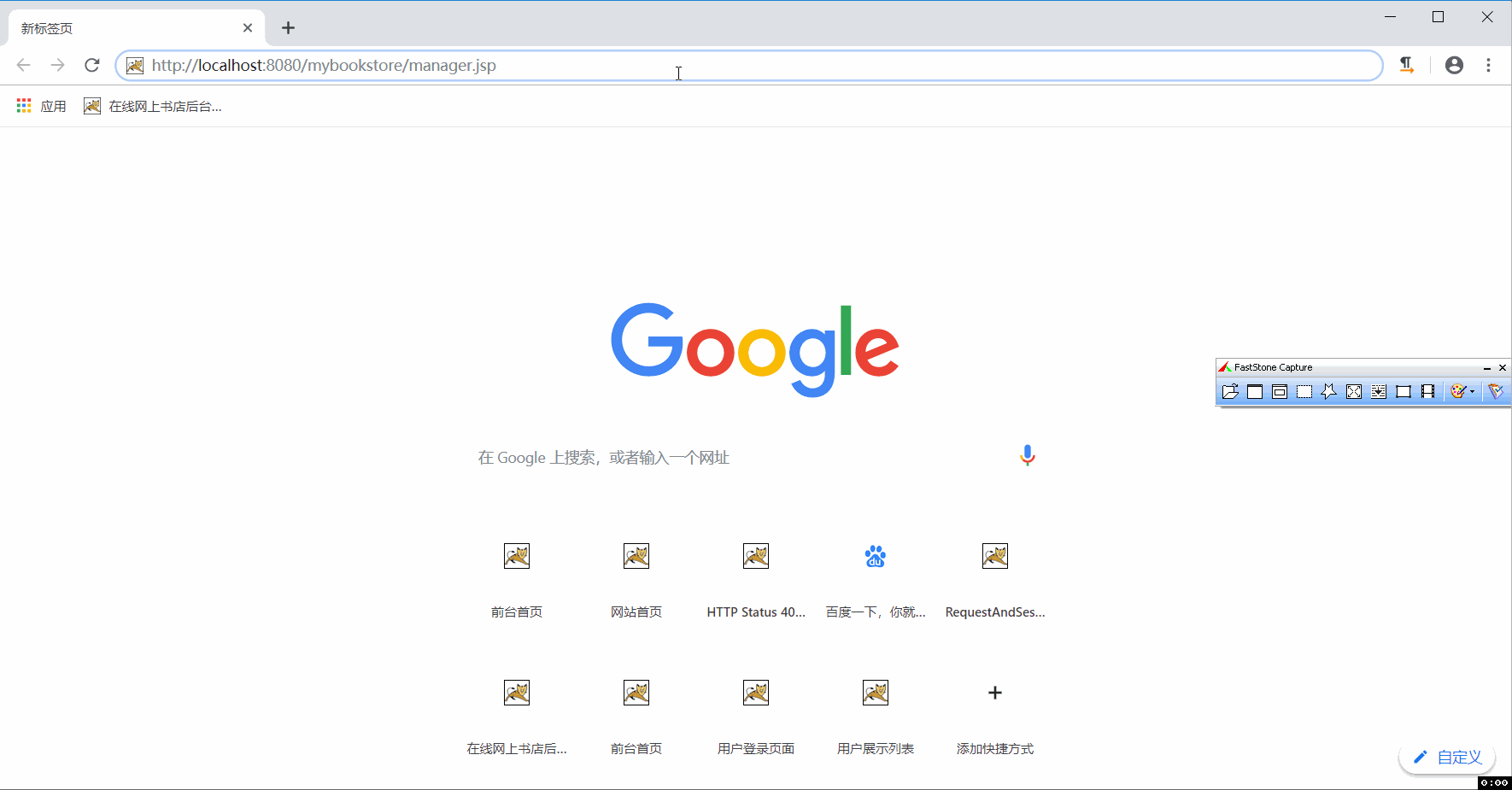The height and width of the screenshot is (790, 1512).
Task: Select the Capture Full Screen tool in FastStone
Action: (x=1355, y=391)
